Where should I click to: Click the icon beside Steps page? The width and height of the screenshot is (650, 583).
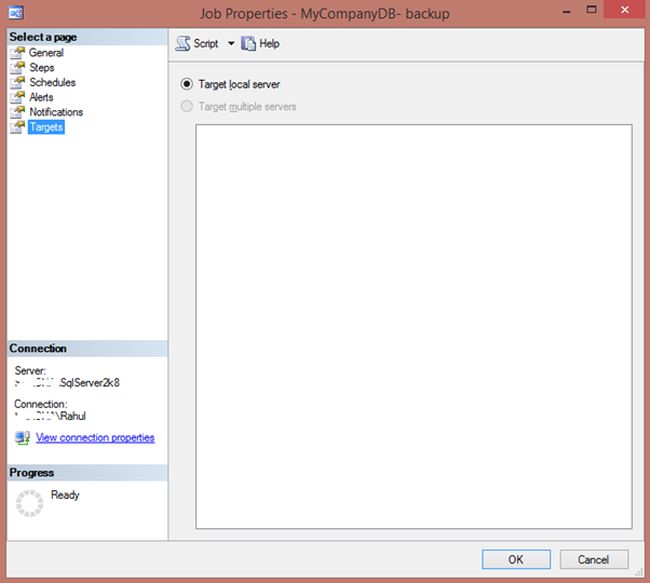[x=17, y=68]
